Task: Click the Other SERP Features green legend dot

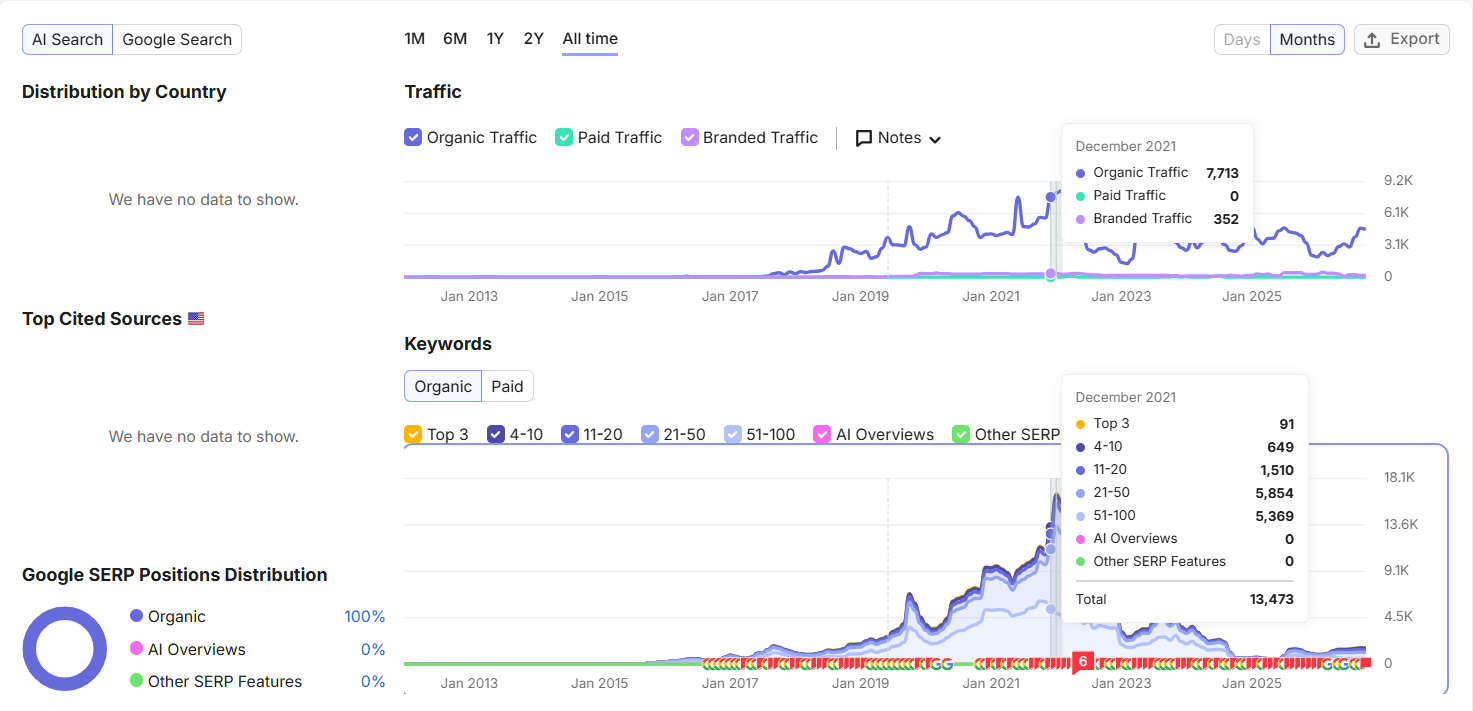Action: (x=137, y=681)
